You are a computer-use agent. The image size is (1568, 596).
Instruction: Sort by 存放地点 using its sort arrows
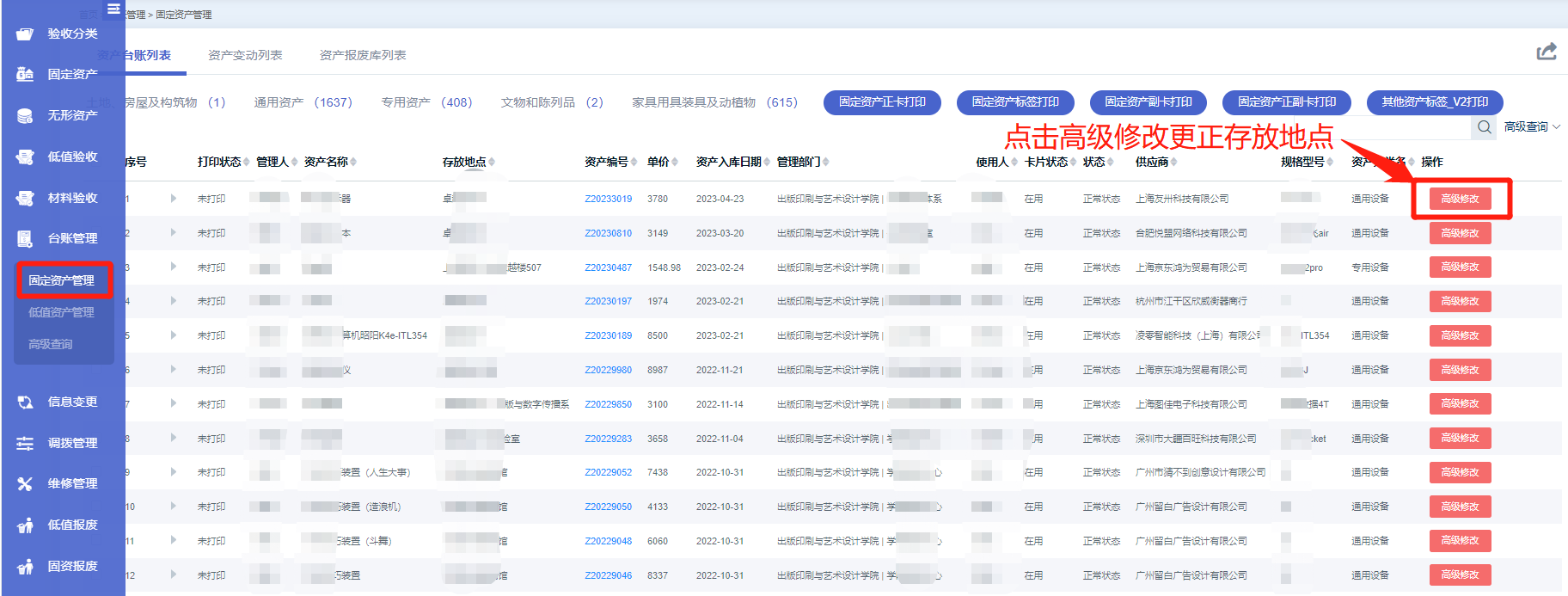tap(492, 162)
